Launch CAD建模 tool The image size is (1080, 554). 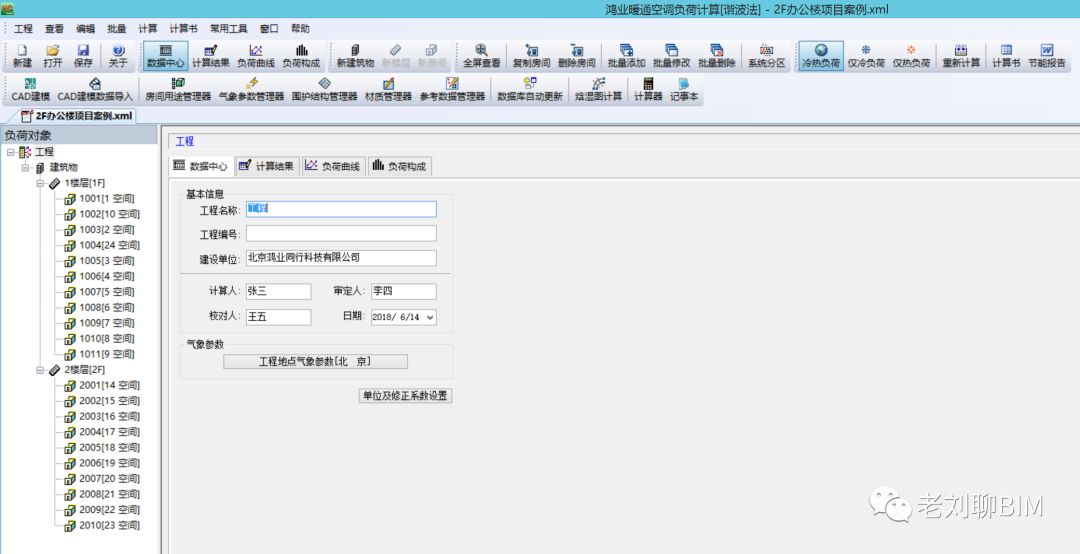click(x=30, y=90)
